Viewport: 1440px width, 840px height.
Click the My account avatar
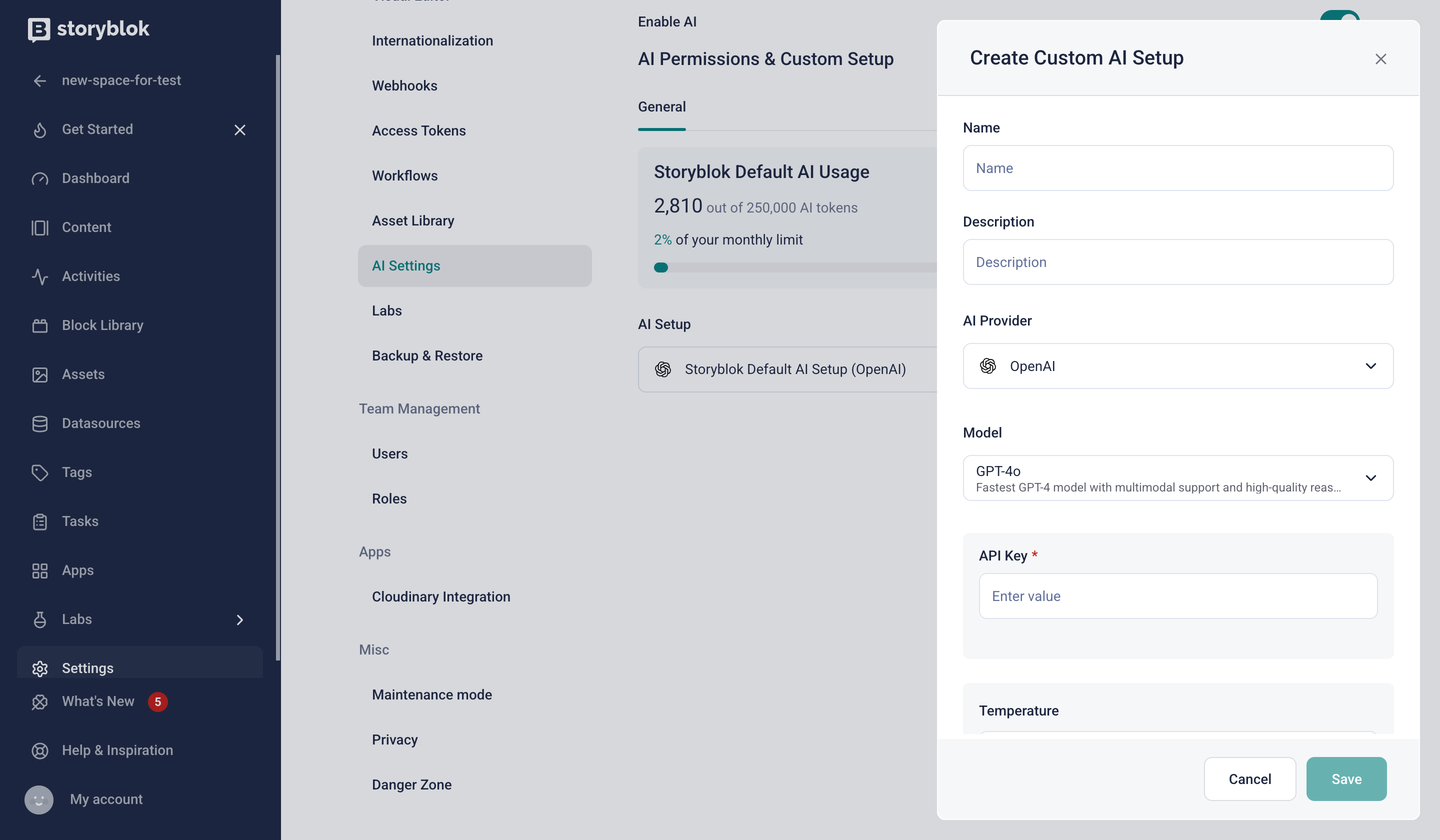39,799
